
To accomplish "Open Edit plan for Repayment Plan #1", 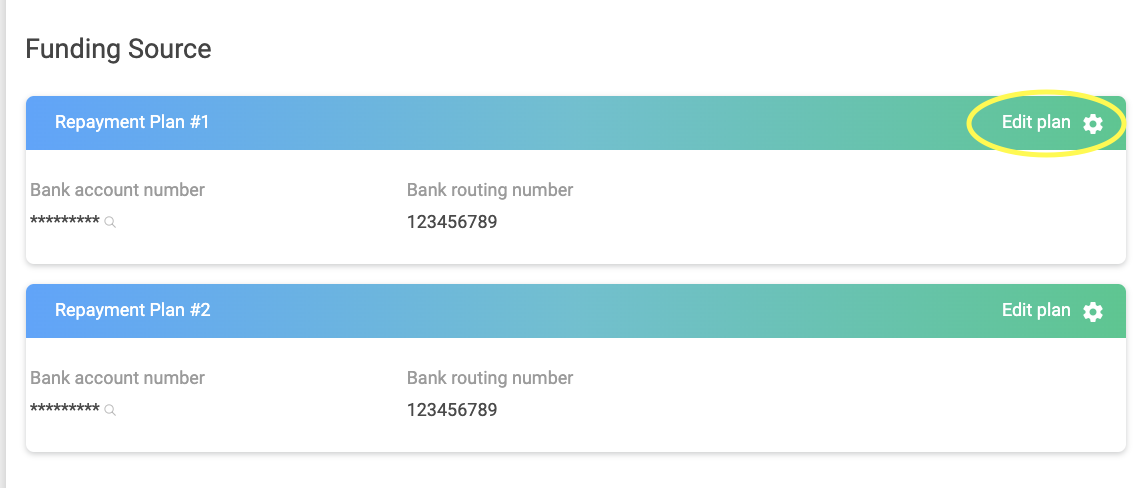I will [x=1036, y=122].
